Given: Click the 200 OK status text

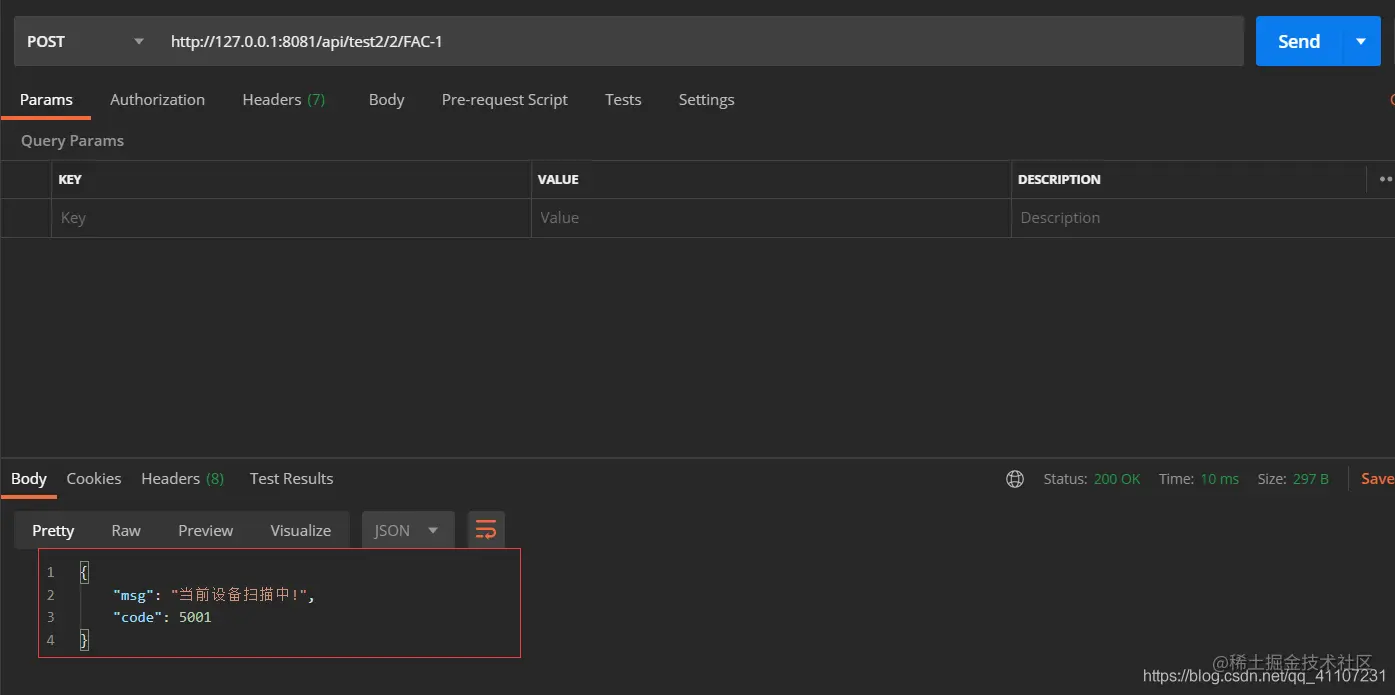Looking at the screenshot, I should [x=1117, y=479].
